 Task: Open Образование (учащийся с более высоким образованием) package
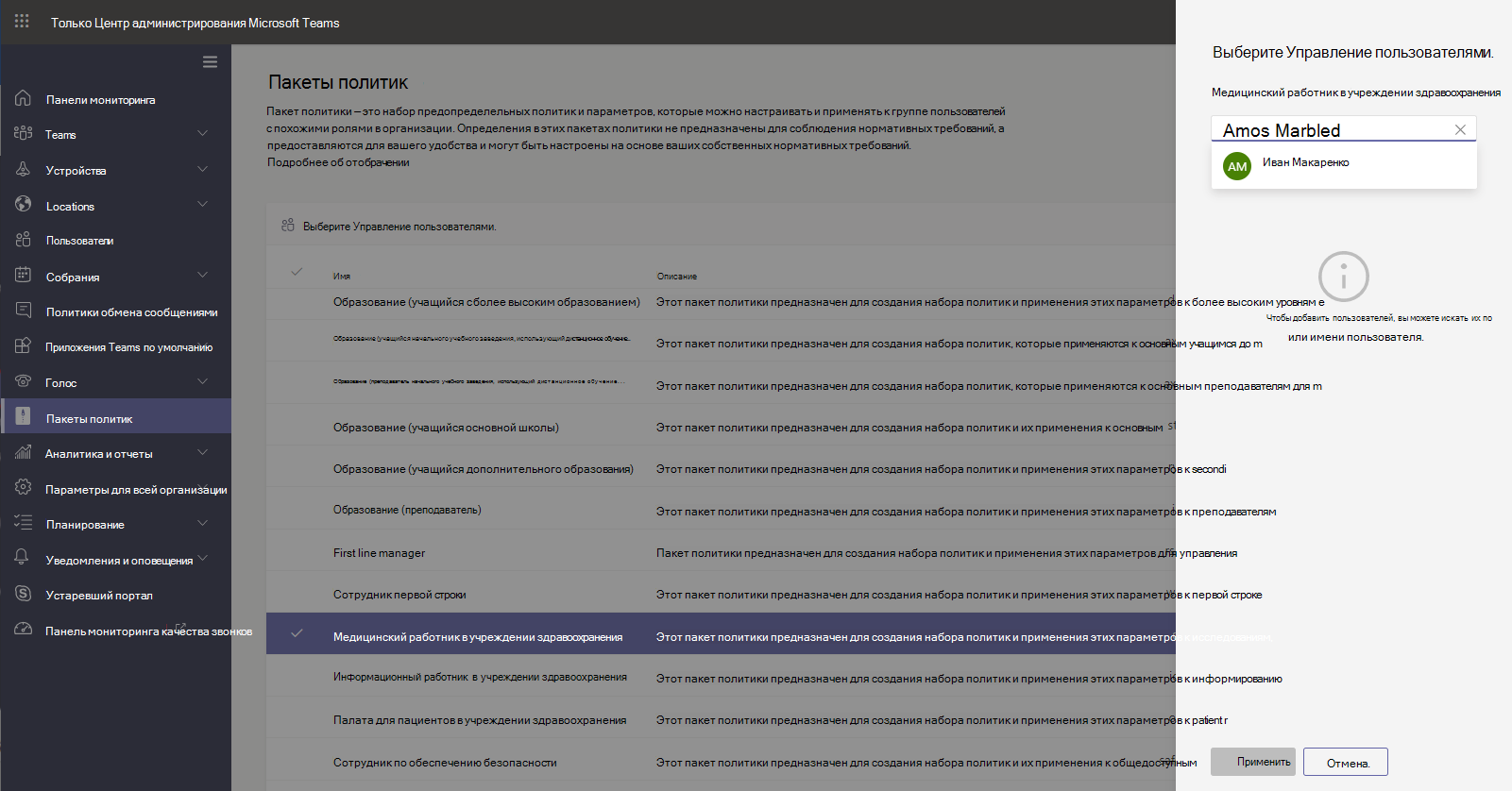click(x=486, y=302)
